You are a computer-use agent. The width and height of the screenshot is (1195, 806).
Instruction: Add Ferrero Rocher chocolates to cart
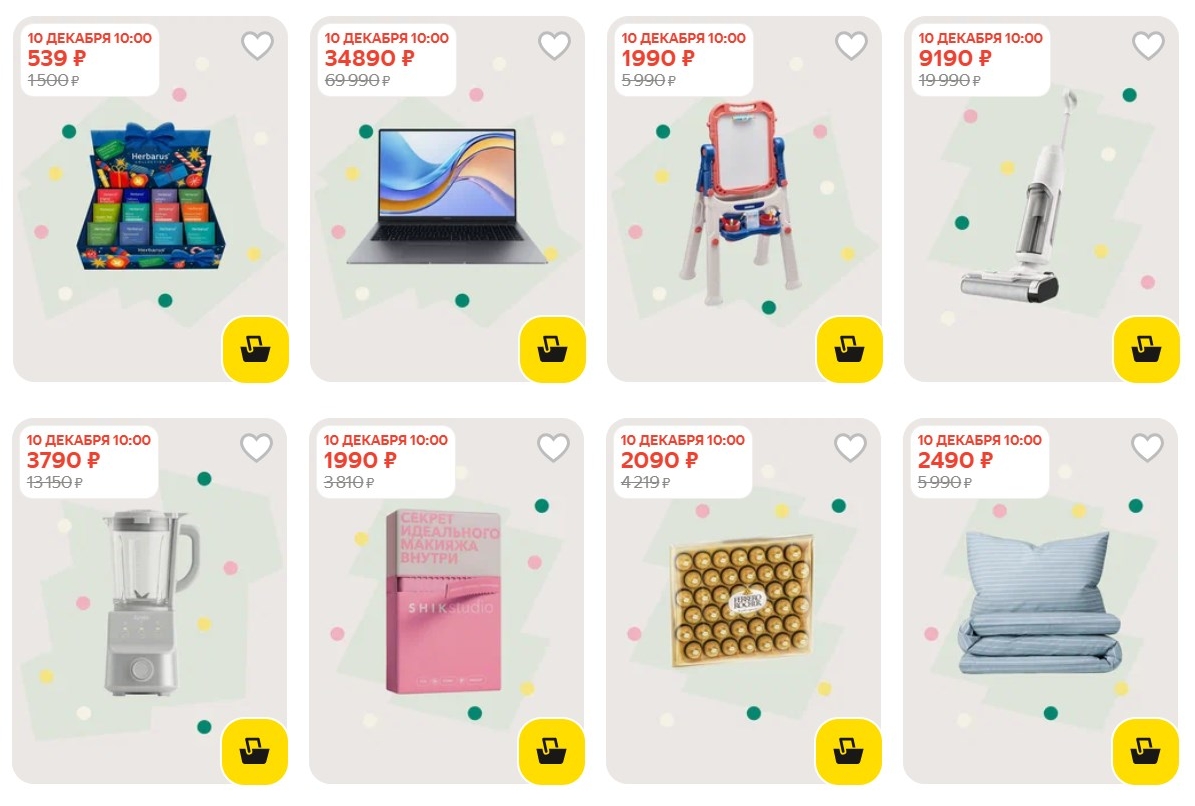coord(848,752)
